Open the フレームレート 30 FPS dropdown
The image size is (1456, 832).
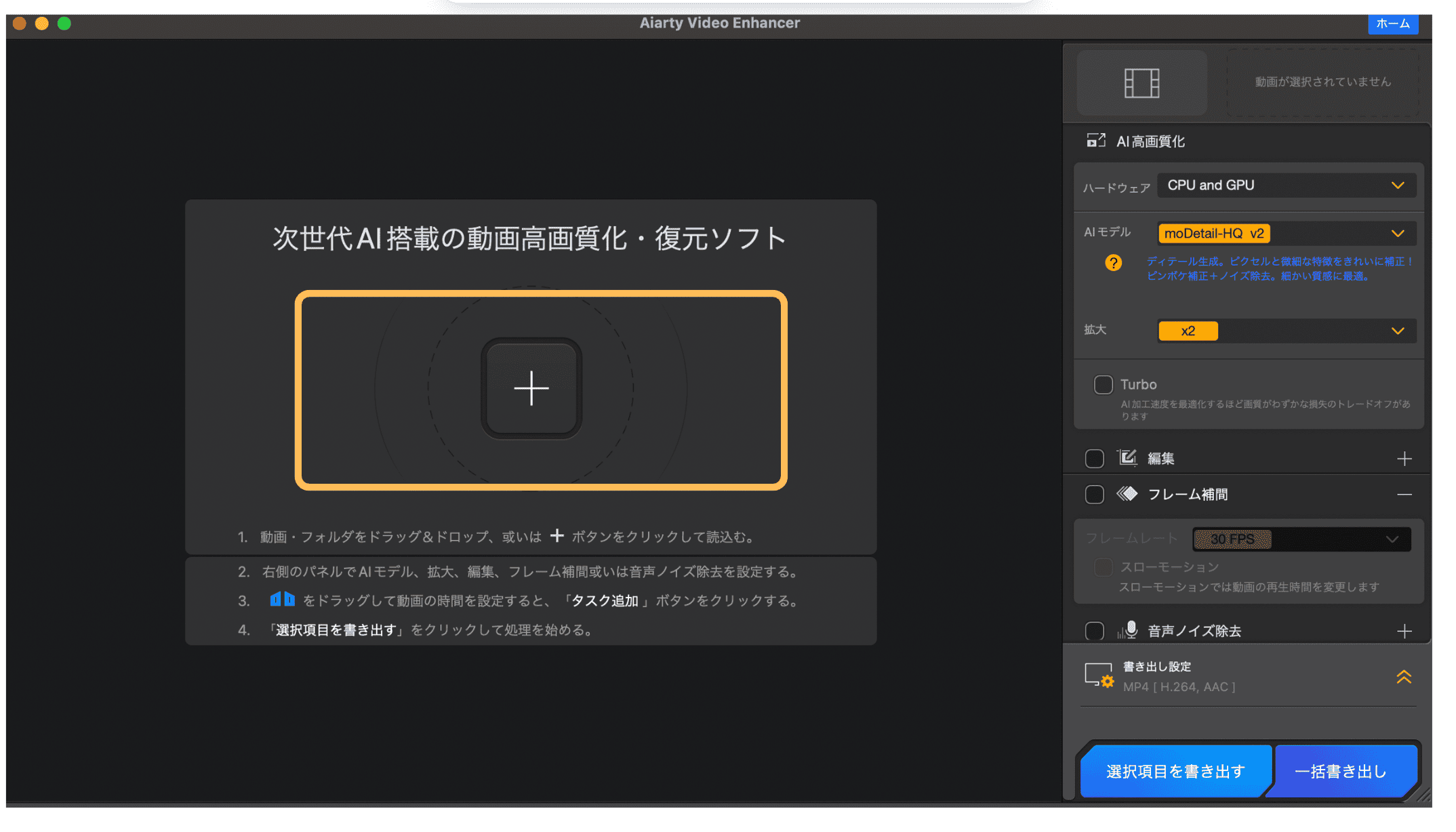pyautogui.click(x=1301, y=539)
